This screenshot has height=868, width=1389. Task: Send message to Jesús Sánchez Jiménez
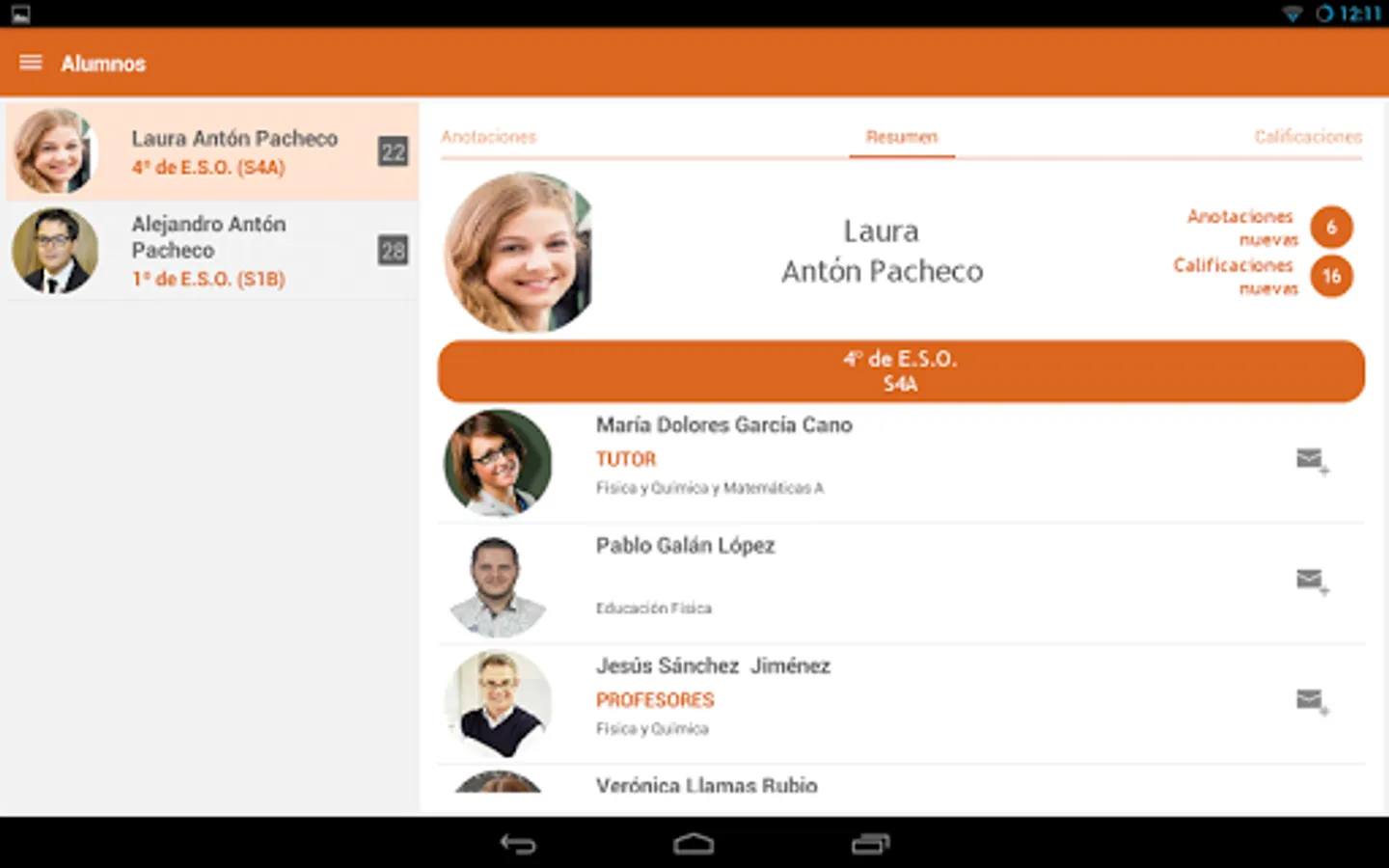point(1313,703)
